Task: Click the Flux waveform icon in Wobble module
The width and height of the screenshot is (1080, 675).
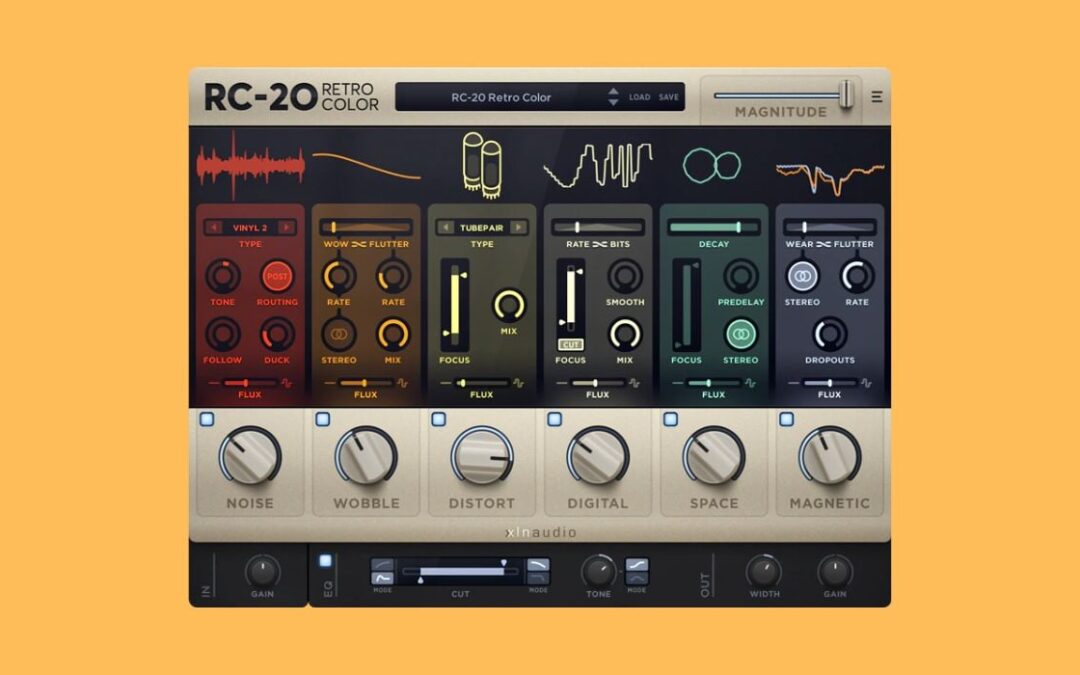Action: [x=402, y=383]
